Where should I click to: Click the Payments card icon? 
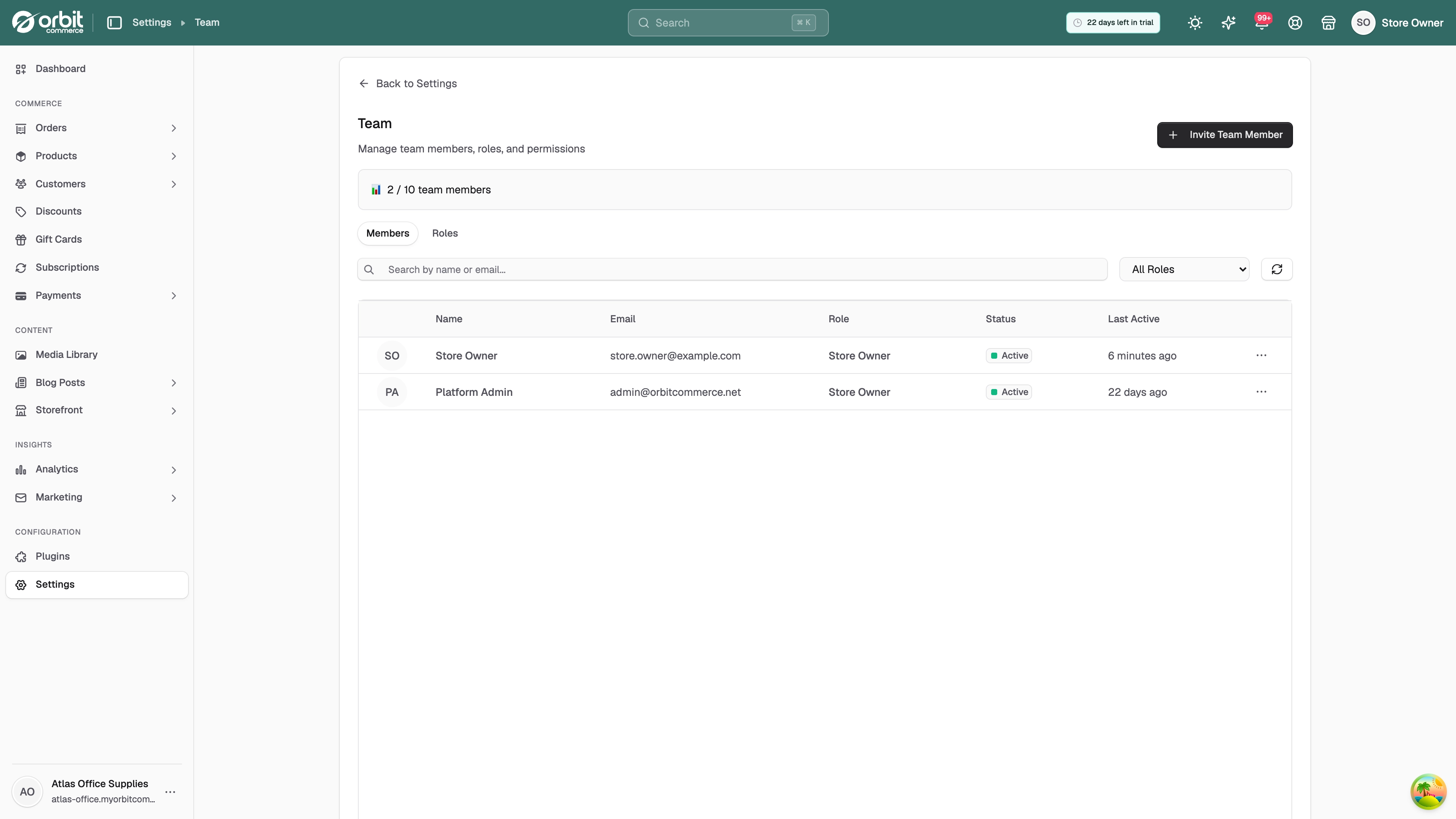point(21,296)
